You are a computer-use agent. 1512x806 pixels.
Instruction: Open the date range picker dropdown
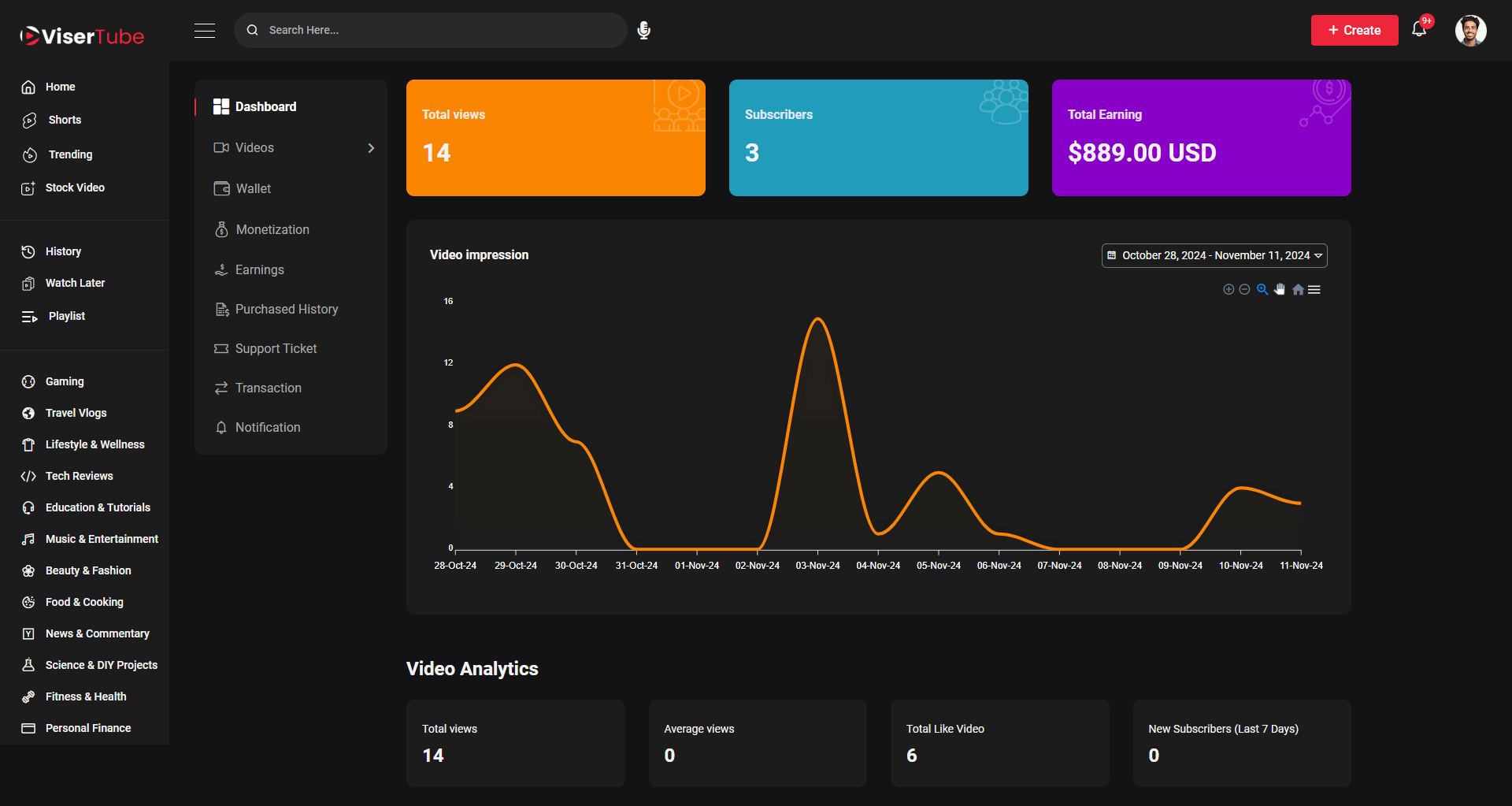pyautogui.click(x=1214, y=255)
